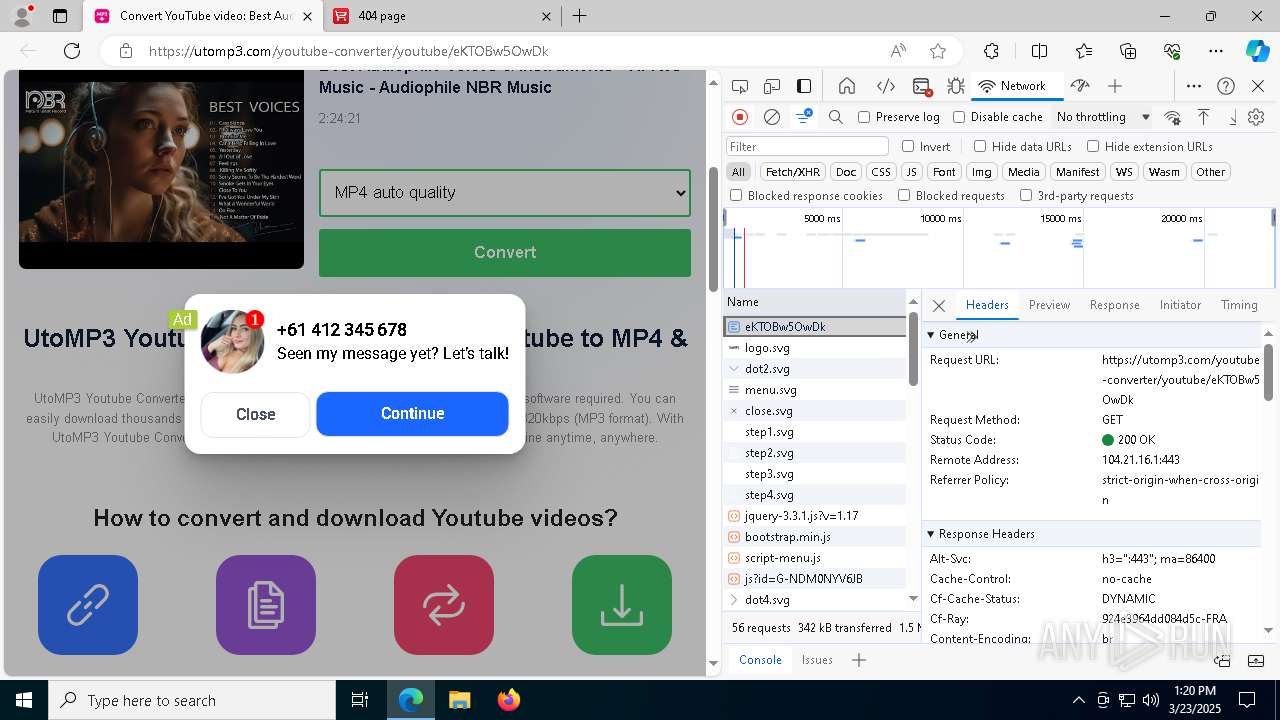Screen dimensions: 1280x720
Task: Open Firefox from the taskbar
Action: point(508,700)
